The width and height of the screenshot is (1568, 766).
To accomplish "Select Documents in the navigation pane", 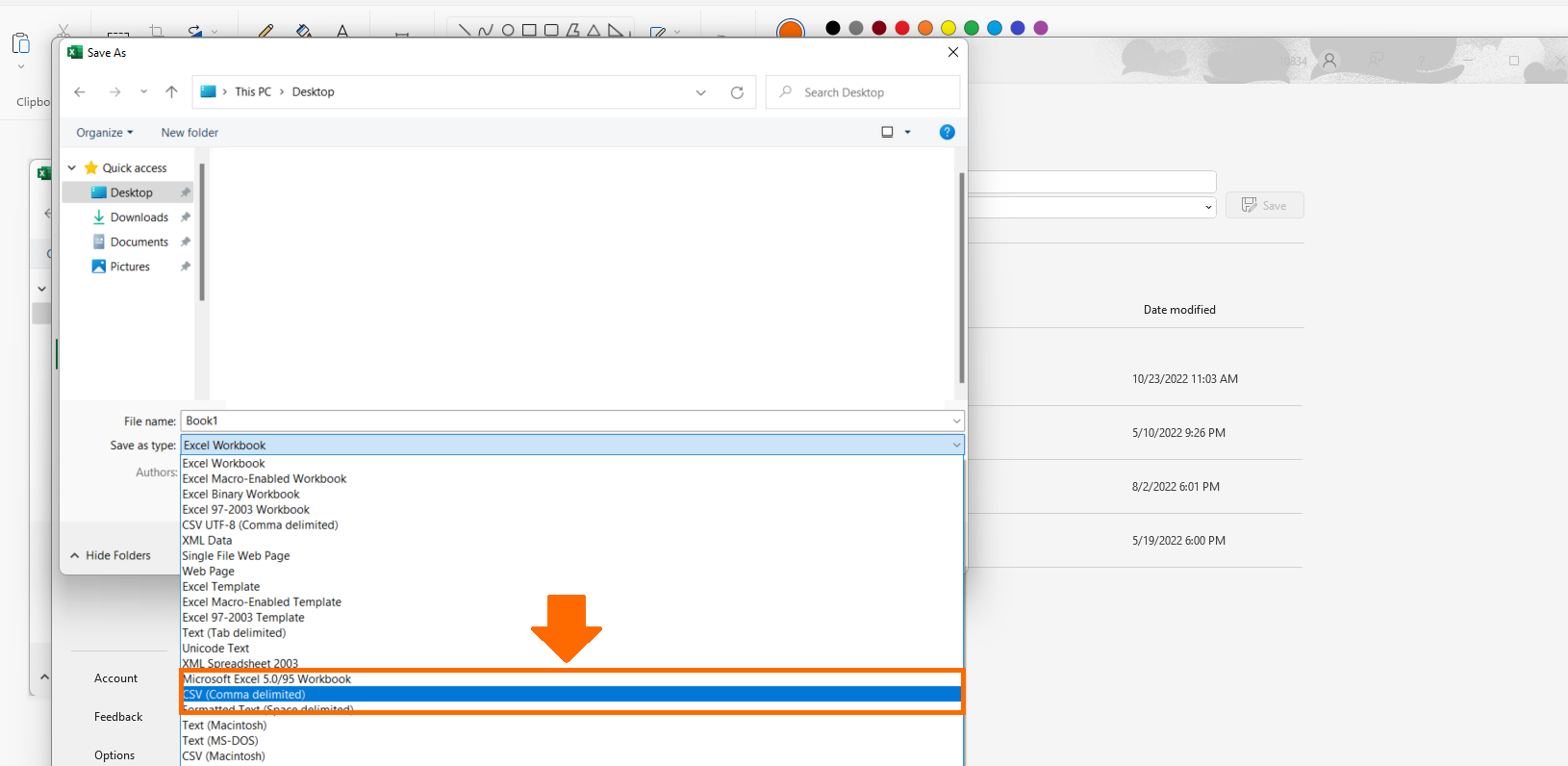I will pyautogui.click(x=139, y=243).
